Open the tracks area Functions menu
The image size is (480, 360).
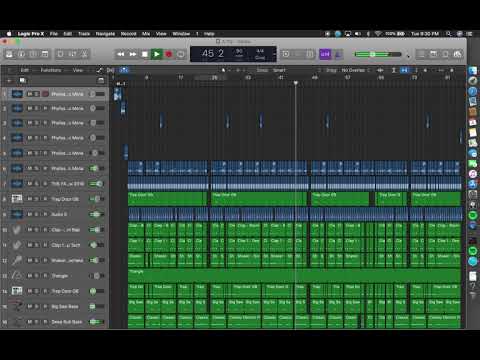click(51, 70)
